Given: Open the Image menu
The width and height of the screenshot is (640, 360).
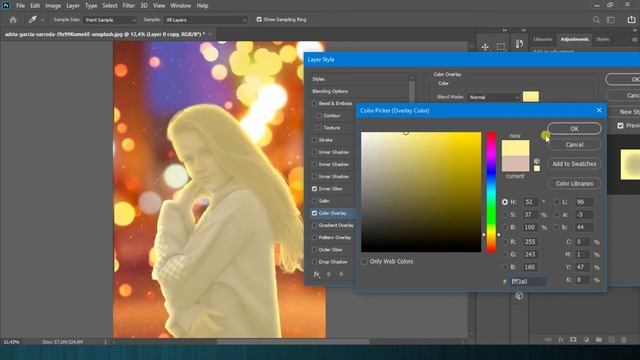Looking at the screenshot, I should tap(53, 6).
